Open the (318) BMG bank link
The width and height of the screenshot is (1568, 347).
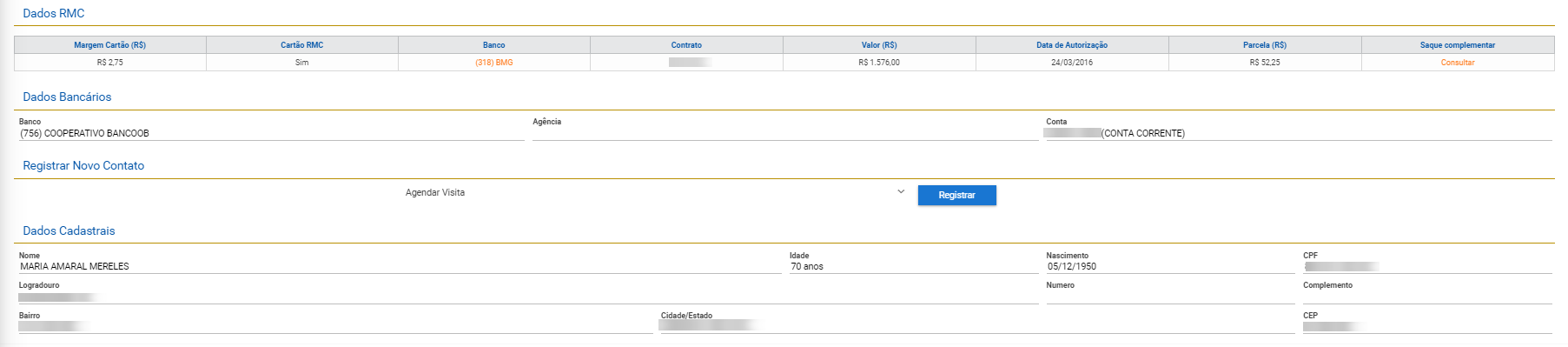[493, 63]
